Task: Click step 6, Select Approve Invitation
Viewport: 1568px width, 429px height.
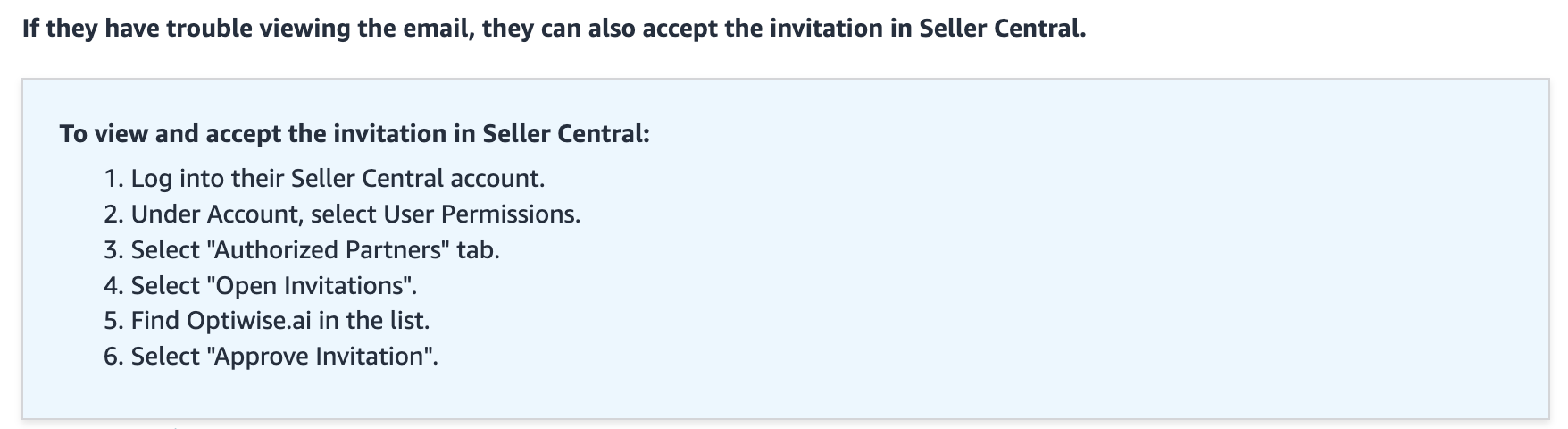Action: pyautogui.click(x=284, y=357)
